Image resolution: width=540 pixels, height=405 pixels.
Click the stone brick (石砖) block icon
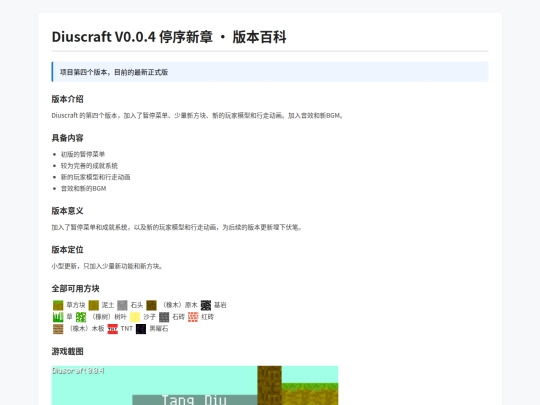coord(164,317)
